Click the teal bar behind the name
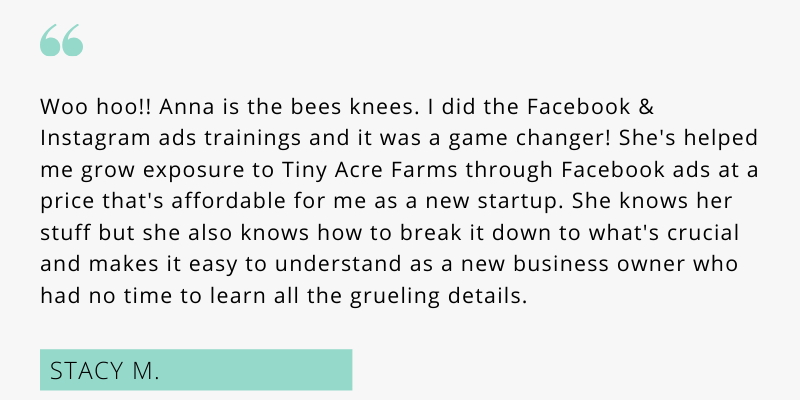This screenshot has width=800, height=400. 196,370
